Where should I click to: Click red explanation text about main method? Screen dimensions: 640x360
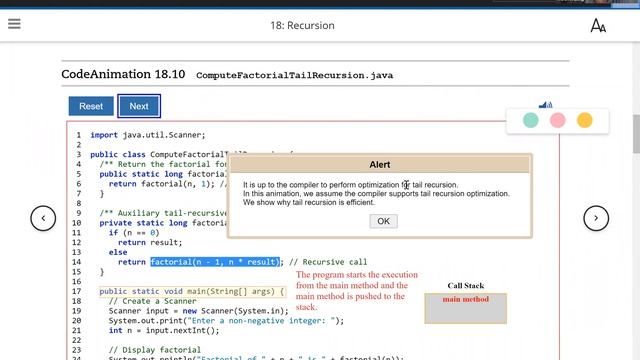point(357,291)
